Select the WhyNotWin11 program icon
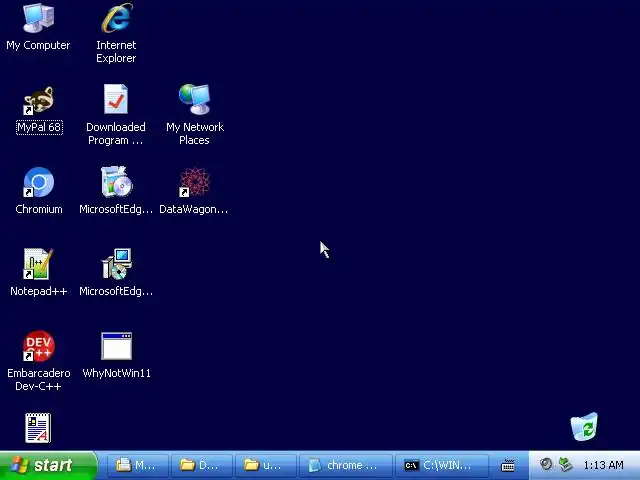 point(117,346)
